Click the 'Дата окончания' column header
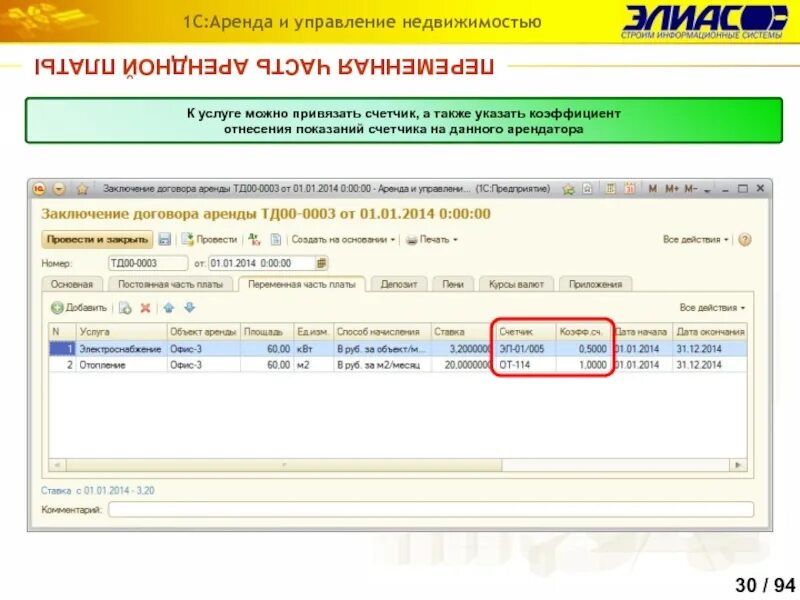Viewport: 800px width, 600px height. [x=710, y=332]
